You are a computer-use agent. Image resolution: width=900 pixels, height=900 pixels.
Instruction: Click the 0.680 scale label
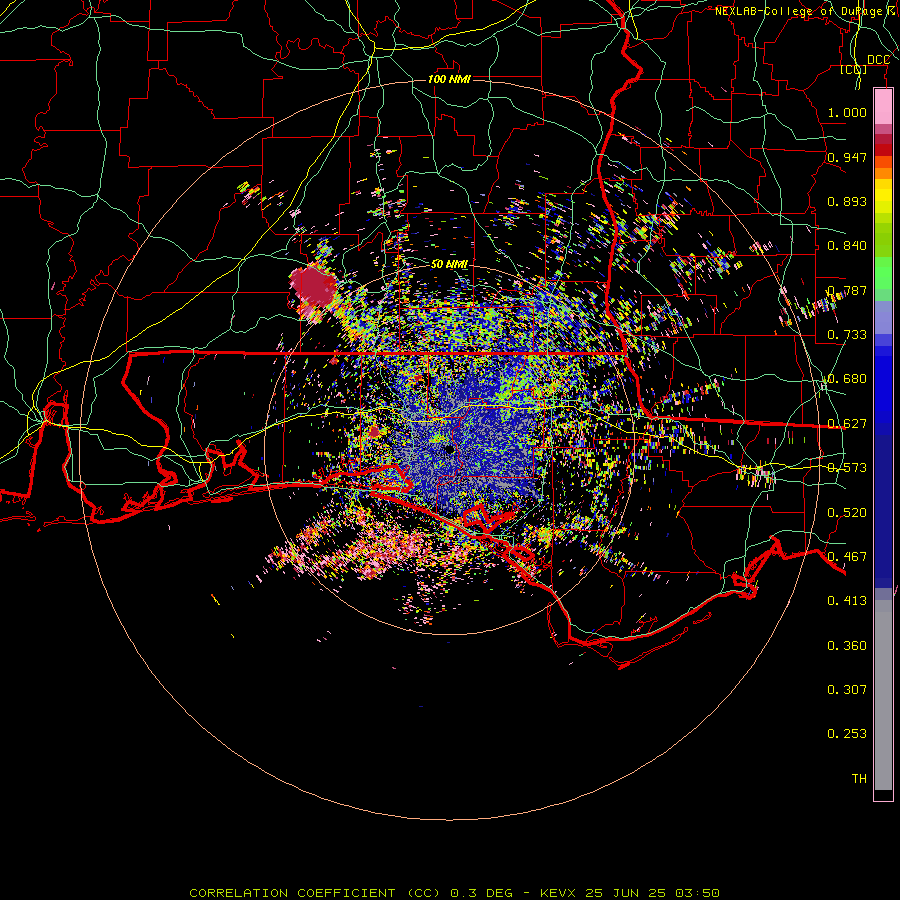click(x=847, y=379)
